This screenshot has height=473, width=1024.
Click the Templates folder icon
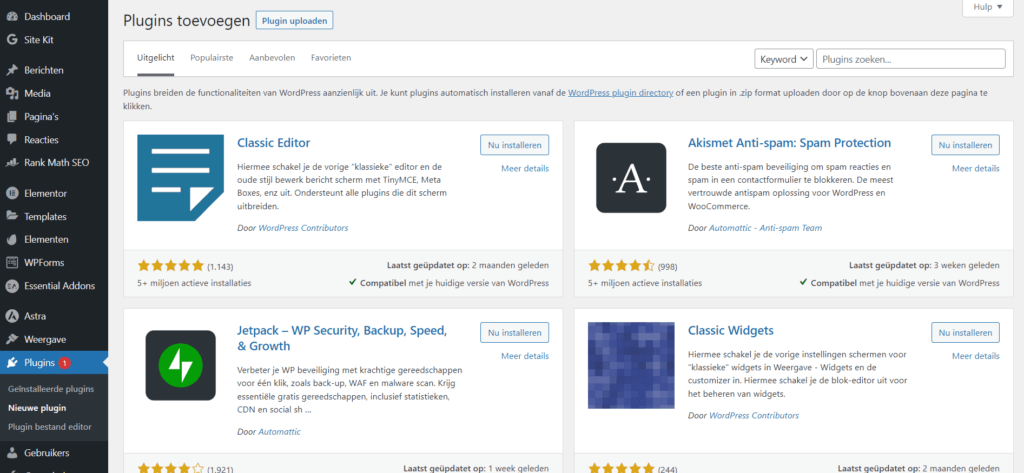12,216
